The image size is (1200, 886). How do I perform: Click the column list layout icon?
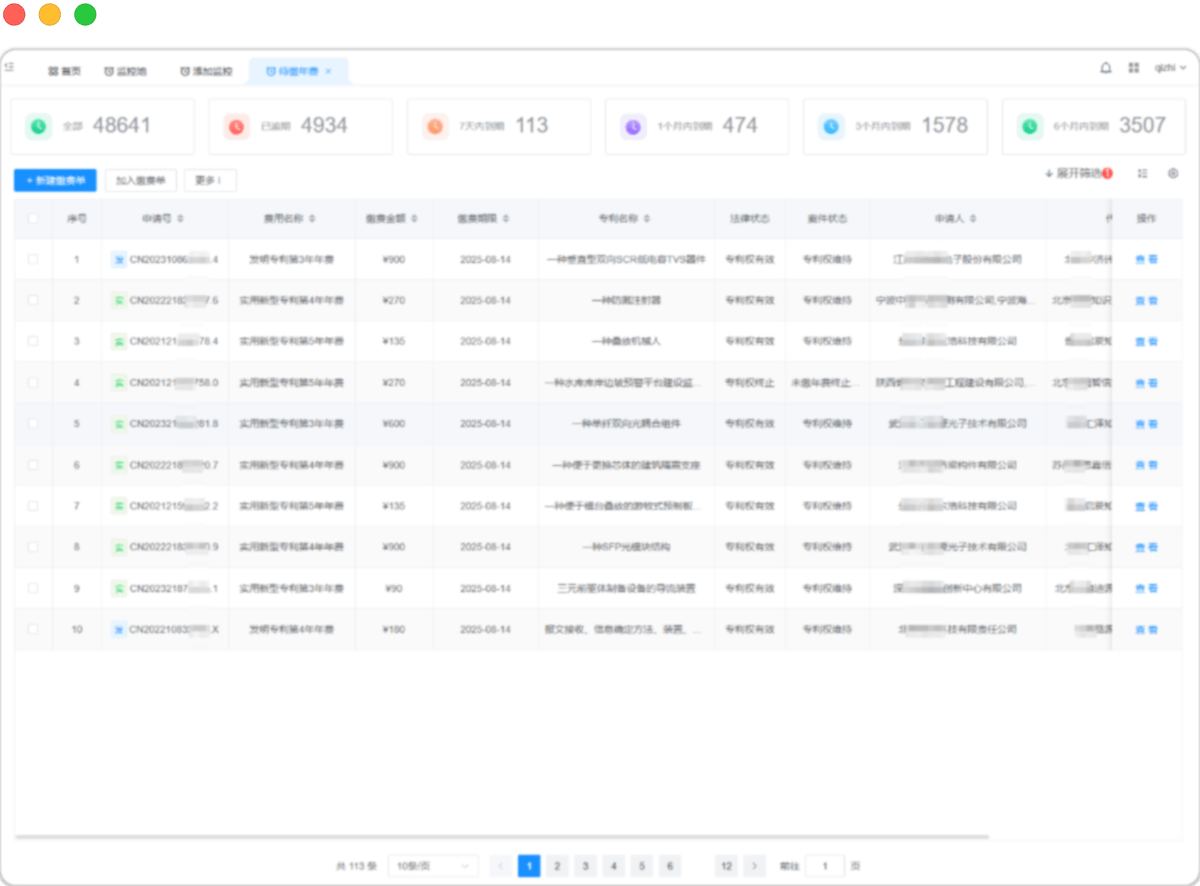[1142, 173]
